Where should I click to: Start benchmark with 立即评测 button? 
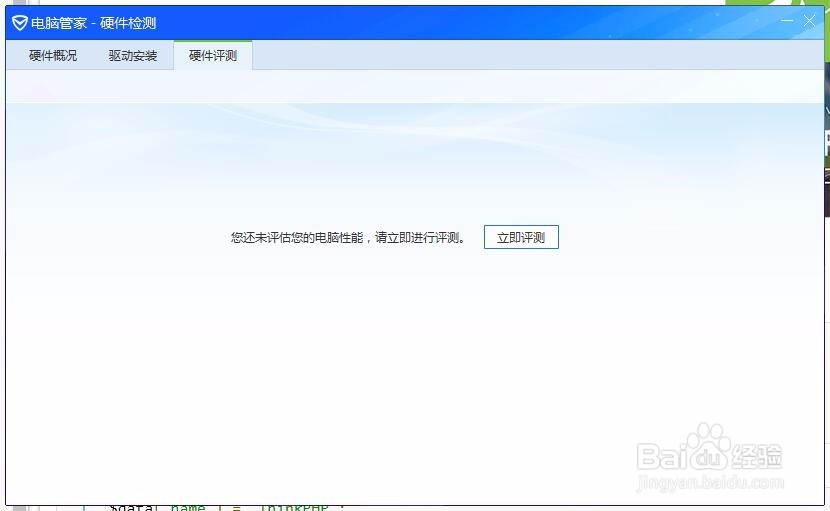click(x=521, y=237)
